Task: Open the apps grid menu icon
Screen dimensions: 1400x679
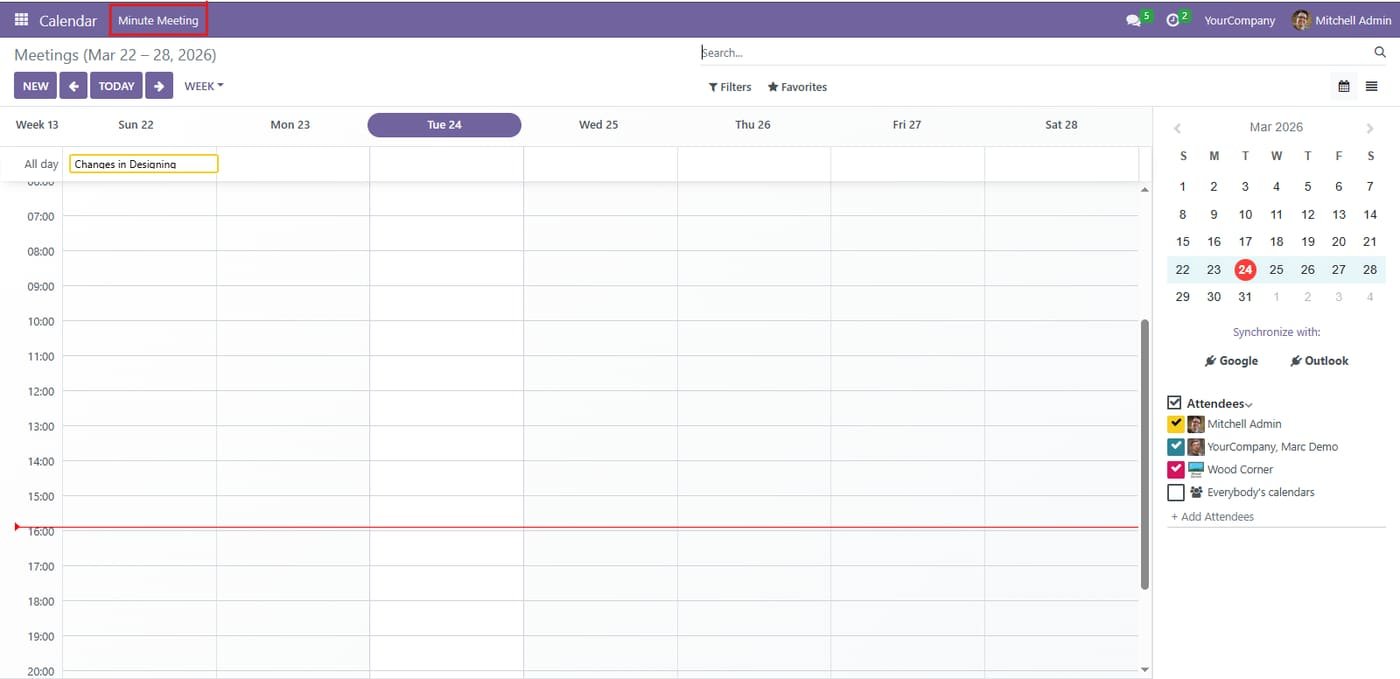Action: (x=21, y=20)
